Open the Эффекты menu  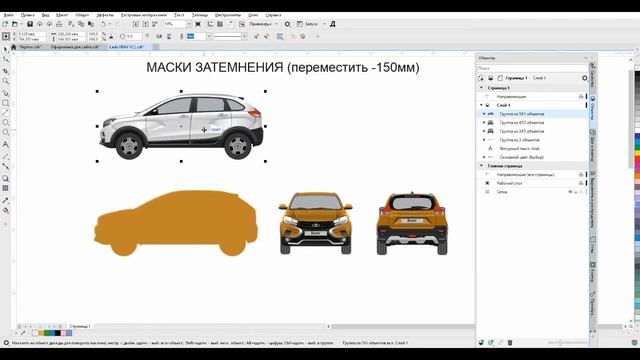coord(105,15)
